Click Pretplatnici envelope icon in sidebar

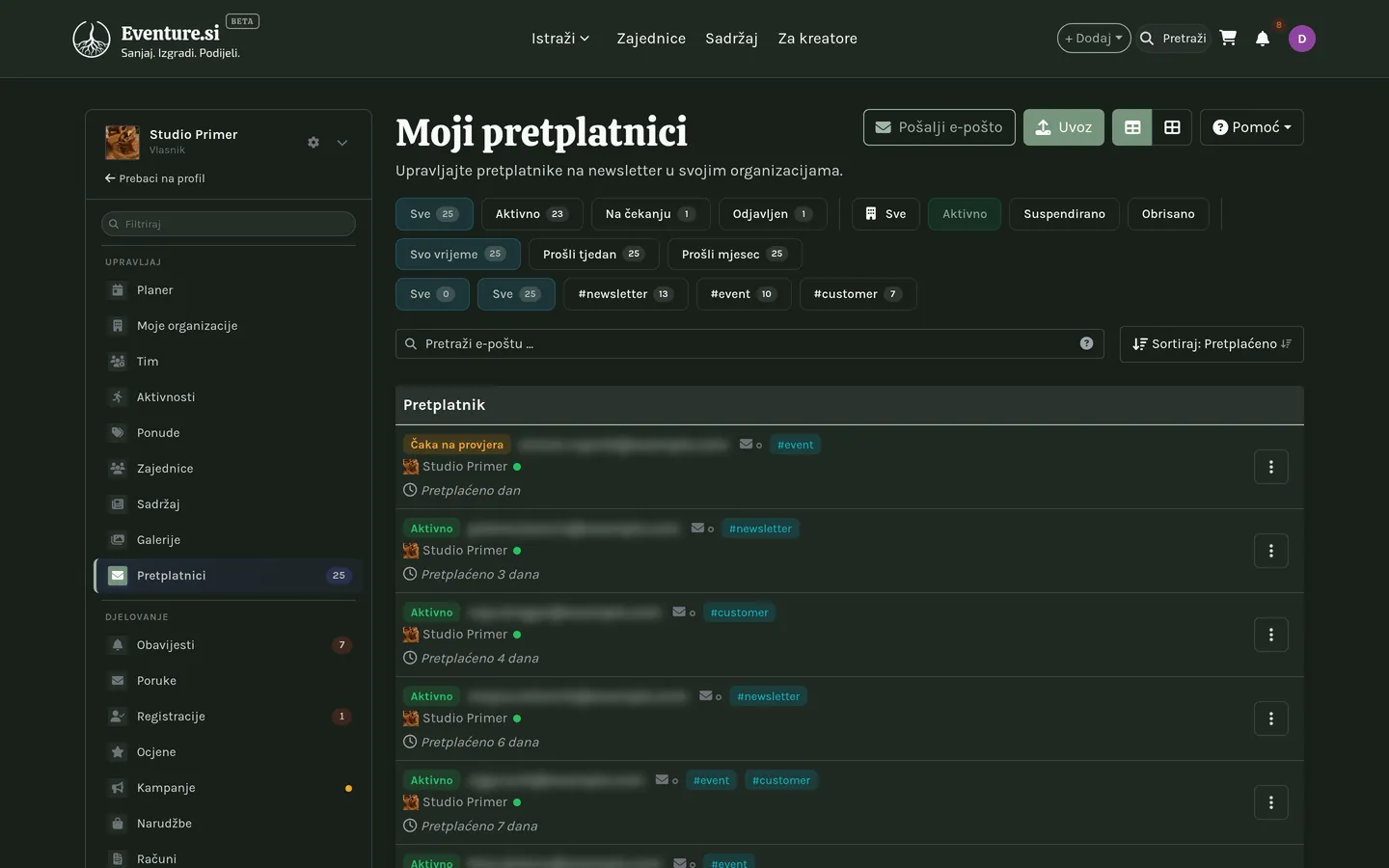pos(118,576)
